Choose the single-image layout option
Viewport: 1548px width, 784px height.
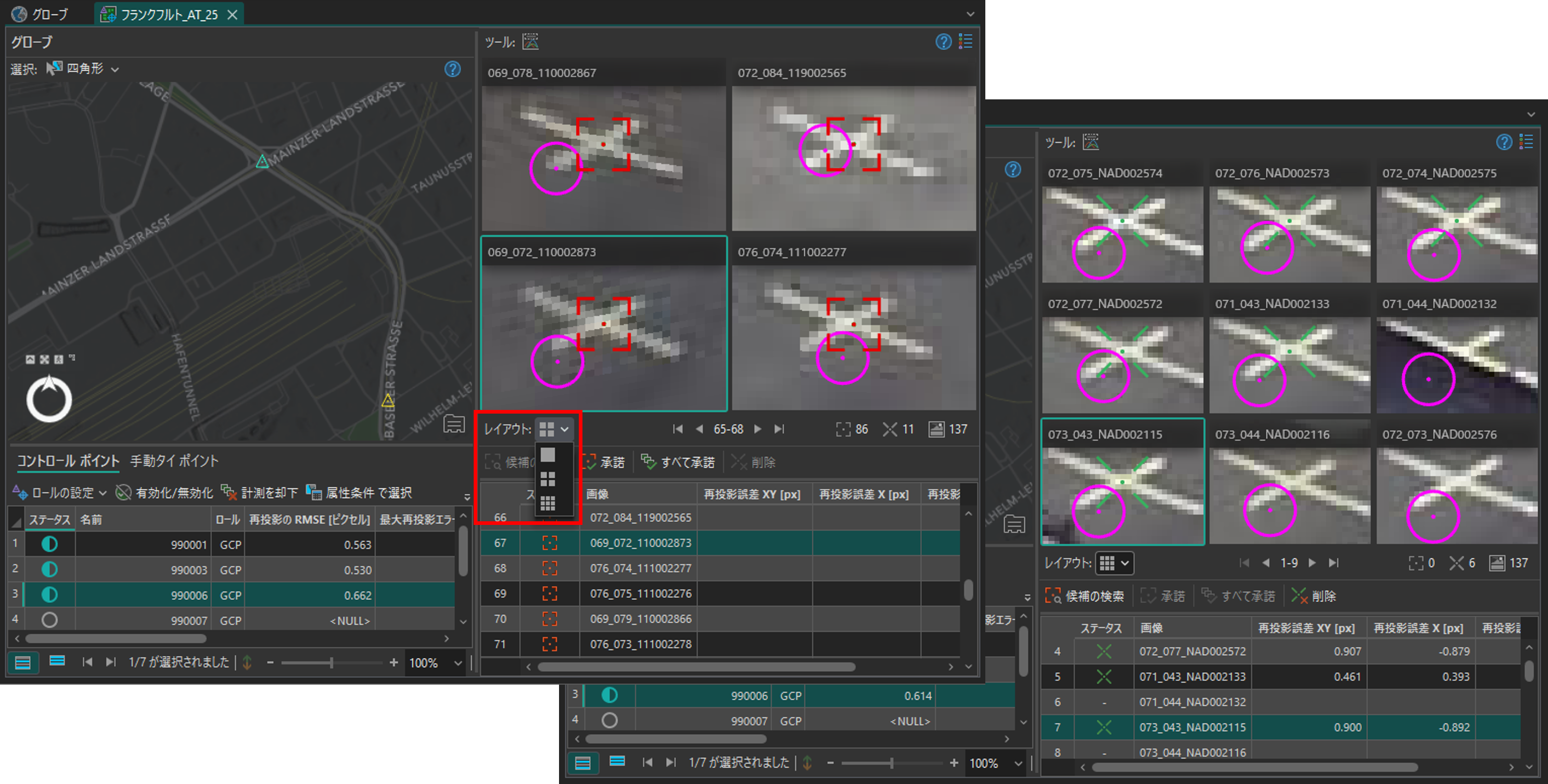click(548, 455)
